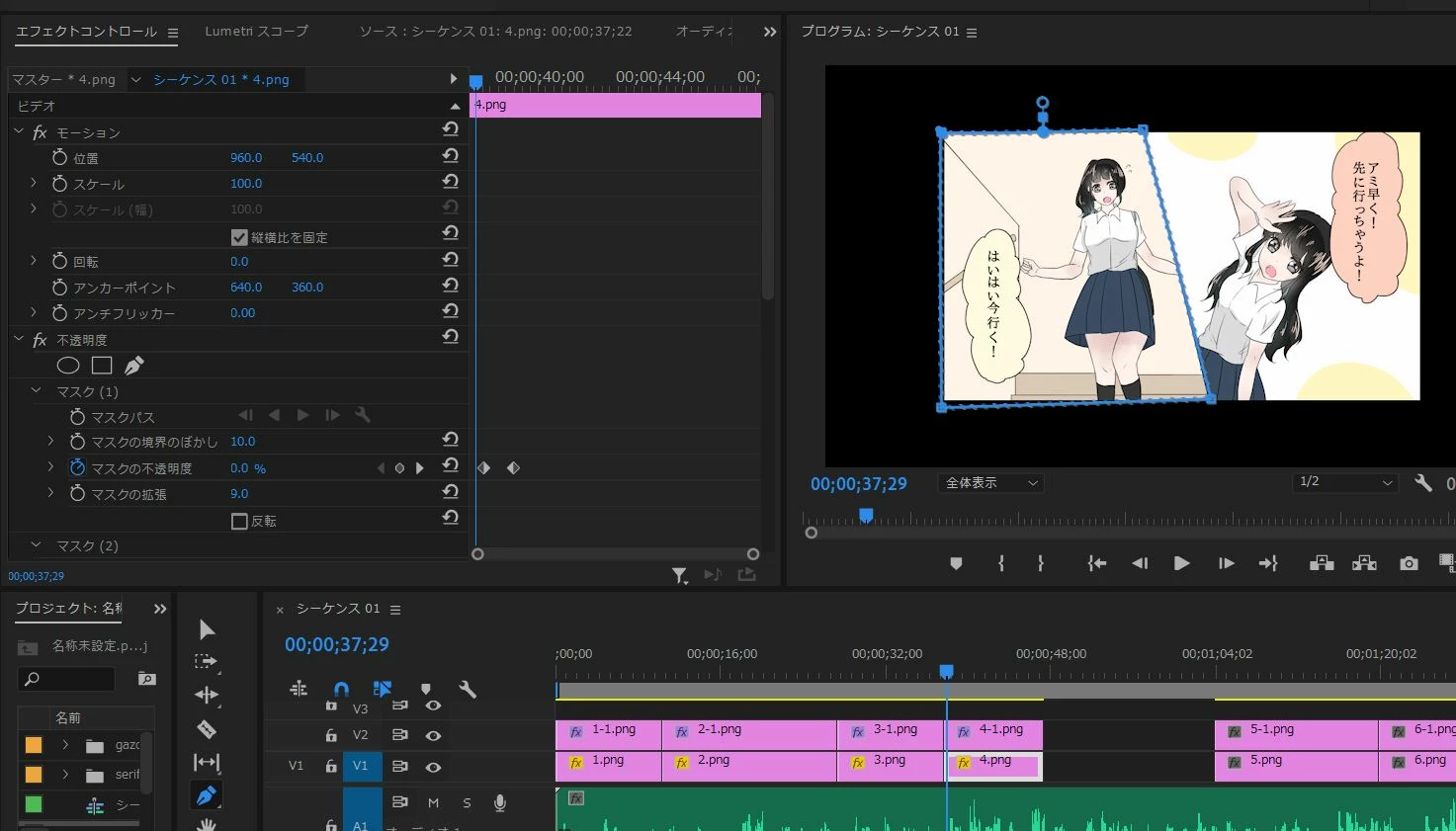Open mask path tracking options wrench

click(363, 415)
